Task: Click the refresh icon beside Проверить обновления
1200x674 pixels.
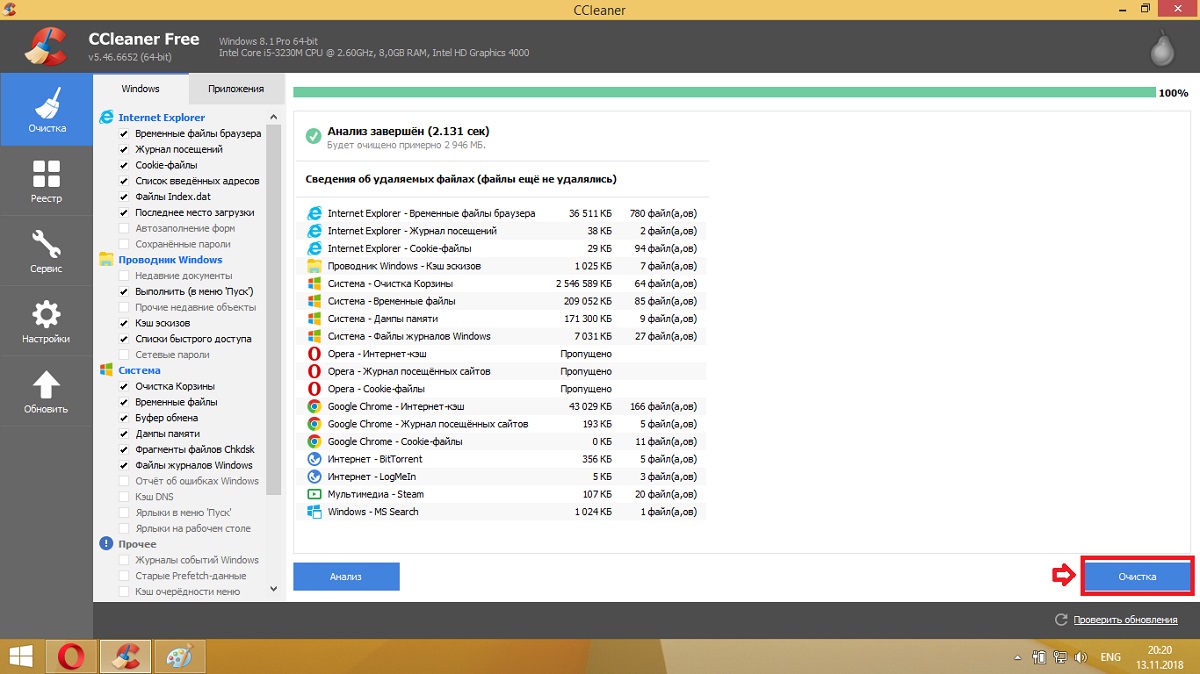Action: pyautogui.click(x=1061, y=620)
